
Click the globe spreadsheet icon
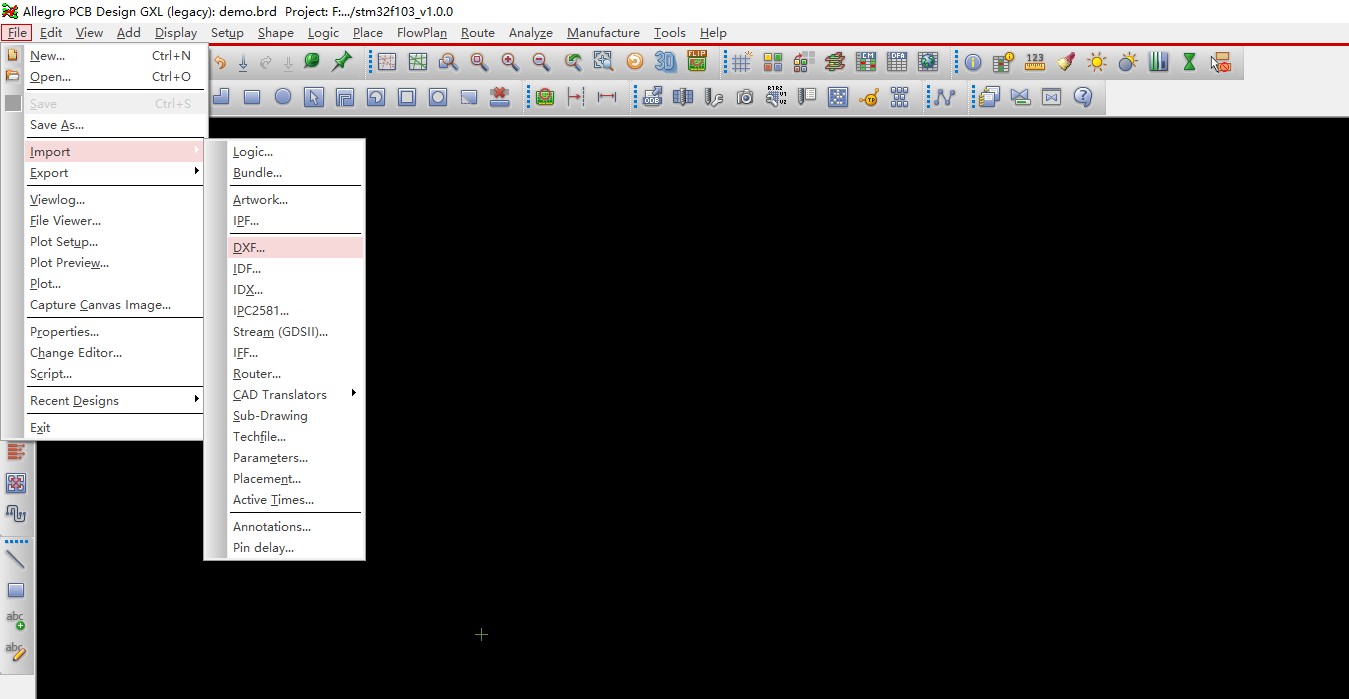928,62
